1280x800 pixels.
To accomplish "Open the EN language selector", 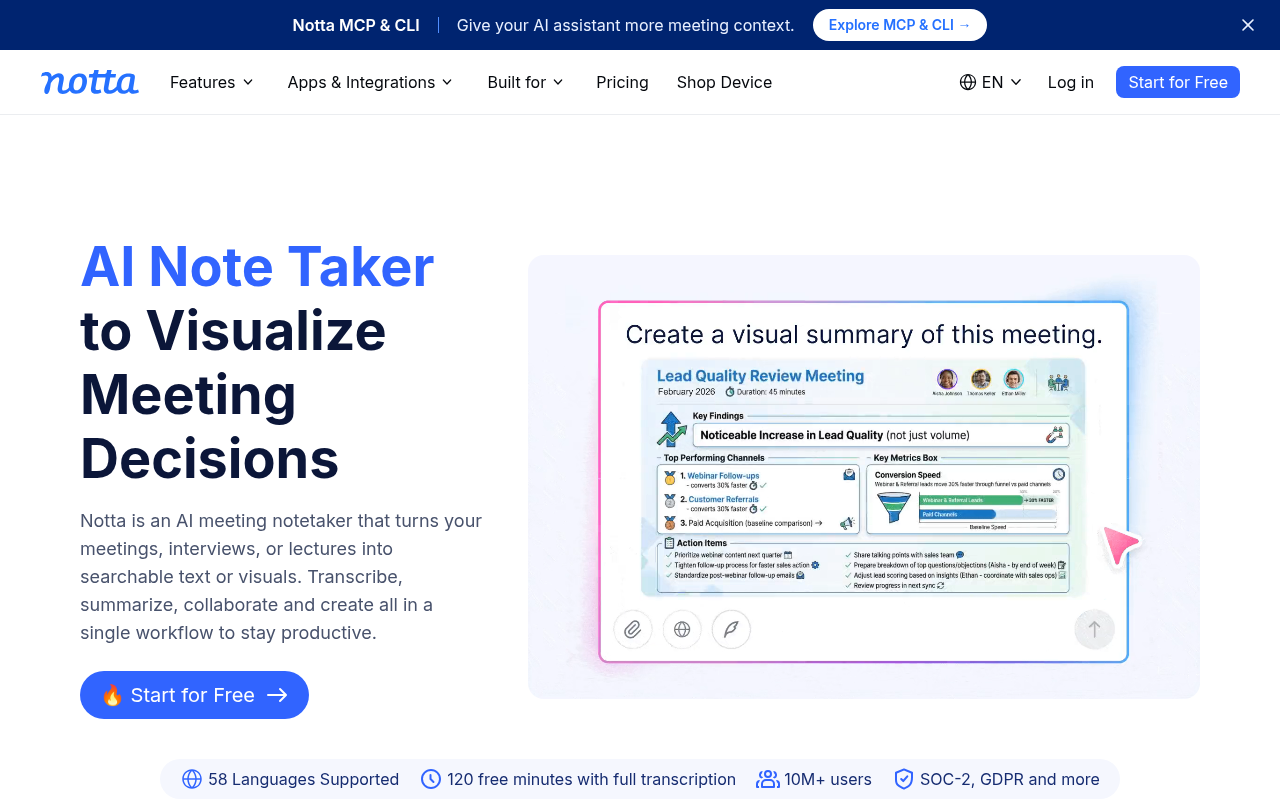I will point(991,82).
